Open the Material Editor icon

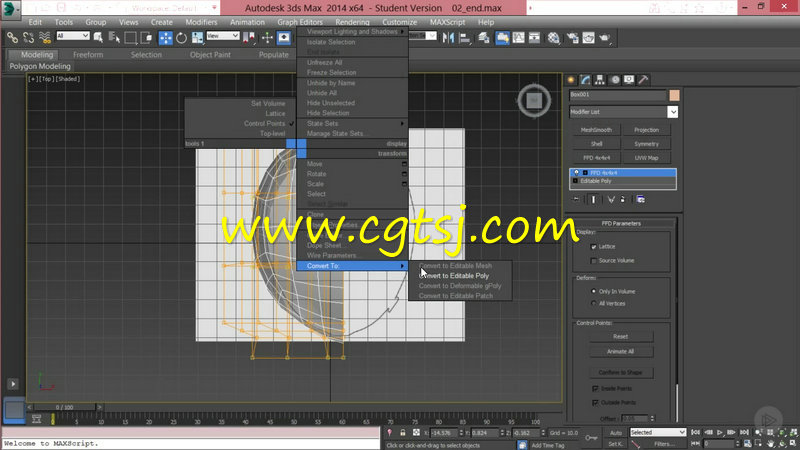coord(554,37)
